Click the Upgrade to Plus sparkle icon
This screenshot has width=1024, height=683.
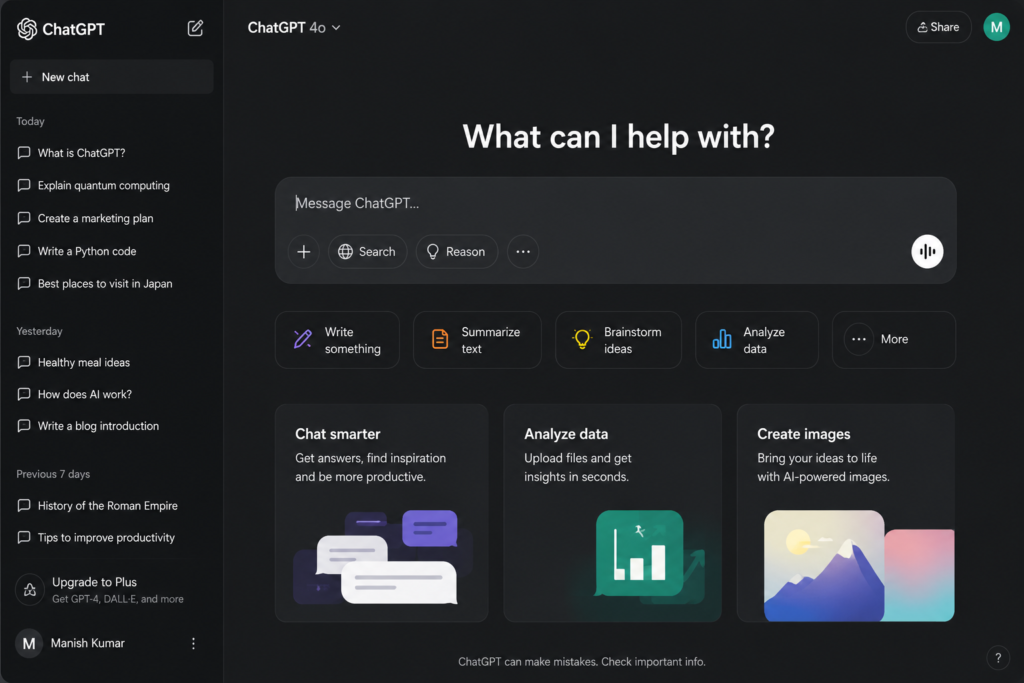[x=29, y=590]
